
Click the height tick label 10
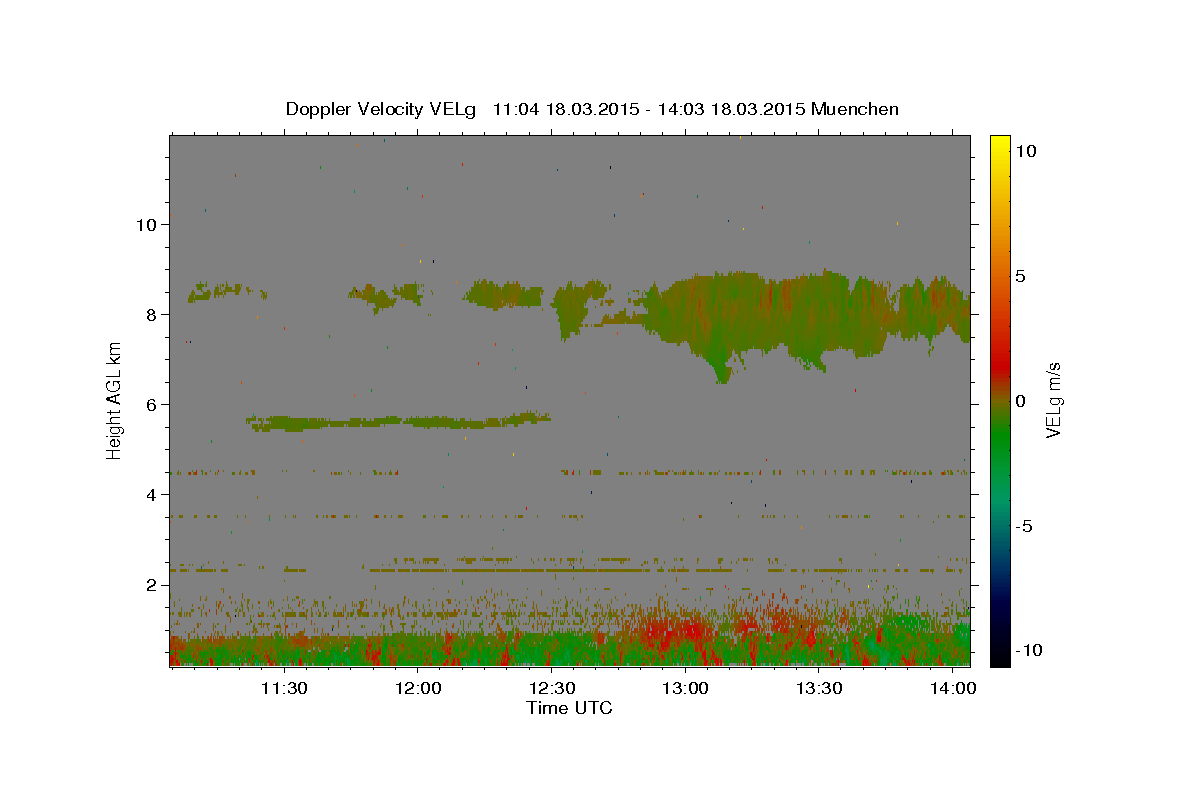(147, 224)
